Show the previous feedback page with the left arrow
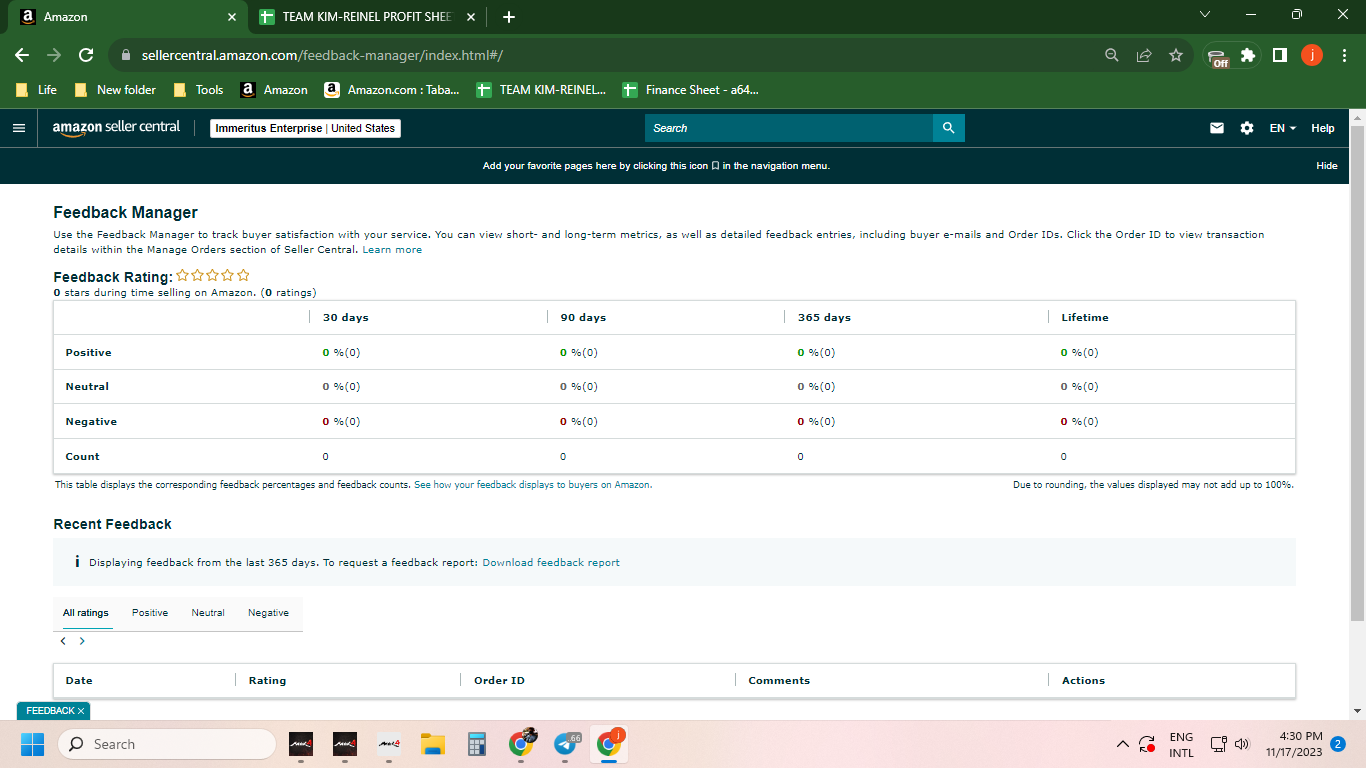1366x768 pixels. pyautogui.click(x=63, y=641)
